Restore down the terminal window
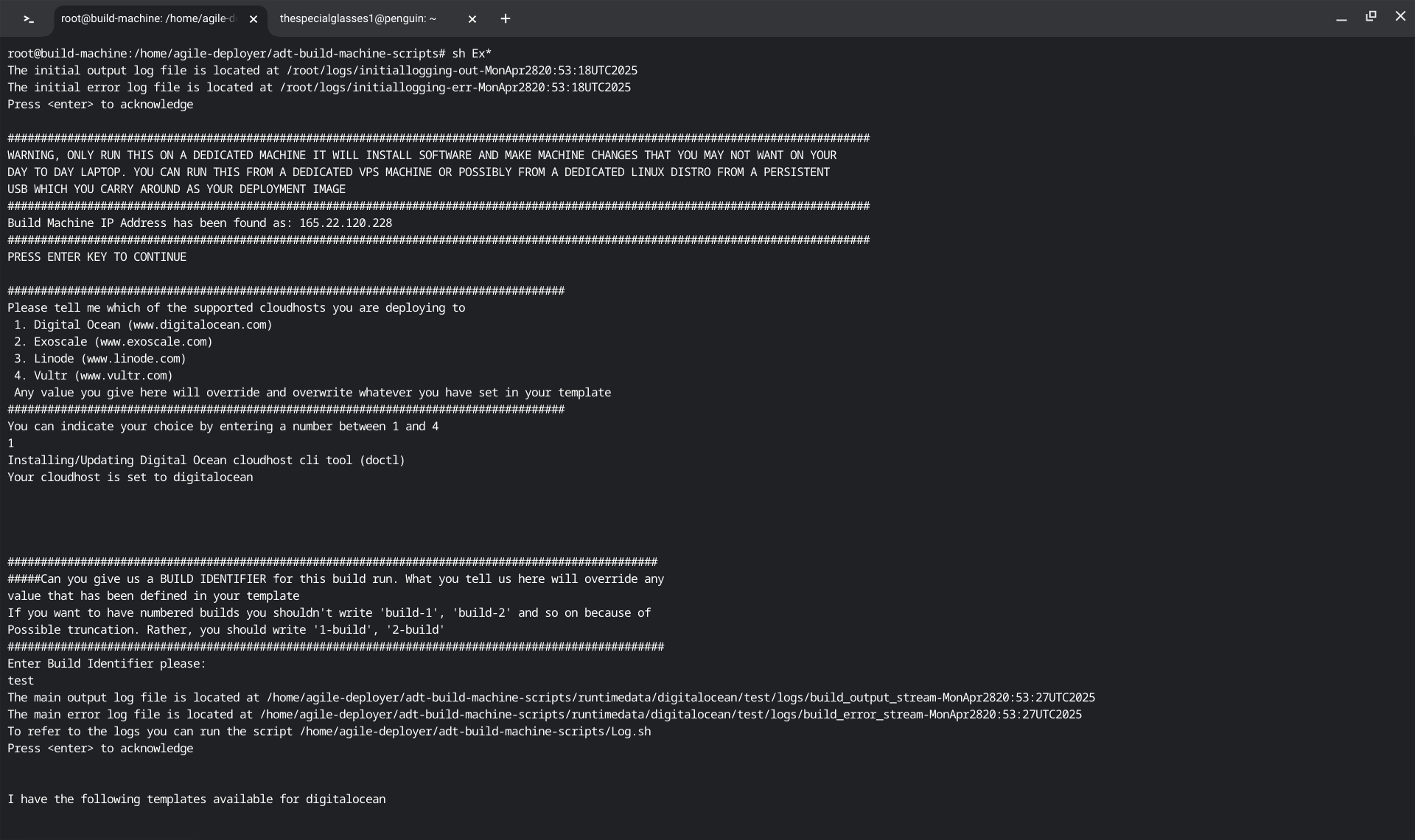The image size is (1415, 840). coord(1371,16)
